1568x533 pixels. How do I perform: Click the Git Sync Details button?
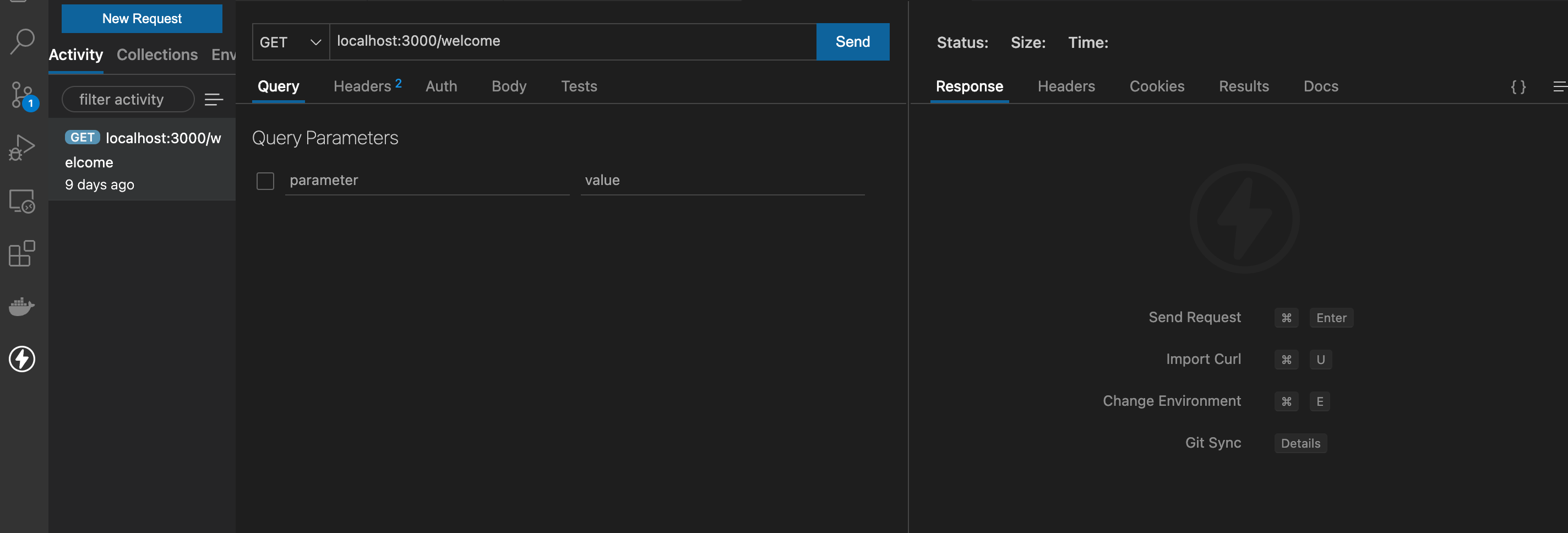pyautogui.click(x=1300, y=444)
